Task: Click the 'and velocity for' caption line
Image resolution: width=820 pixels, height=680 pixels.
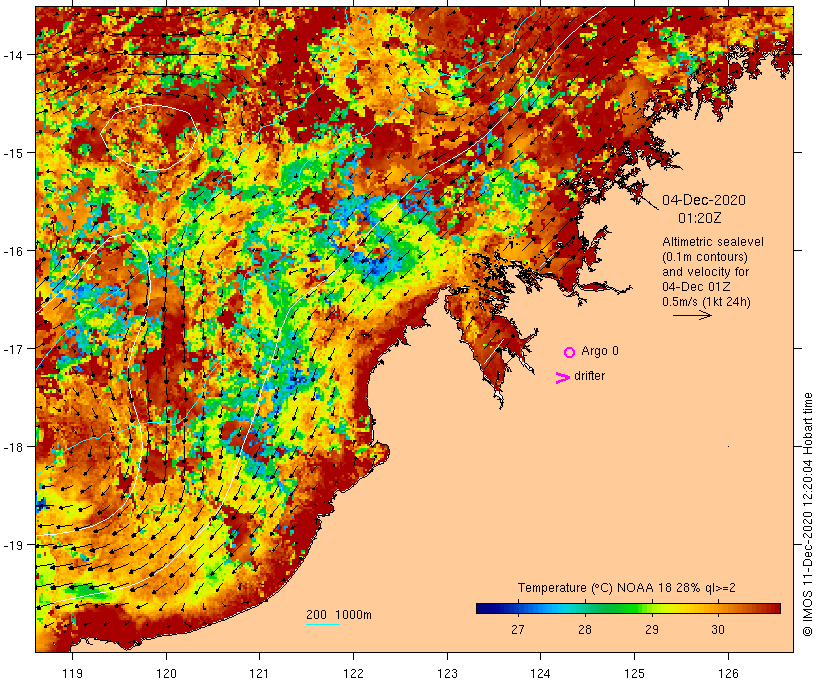Action: [x=705, y=271]
